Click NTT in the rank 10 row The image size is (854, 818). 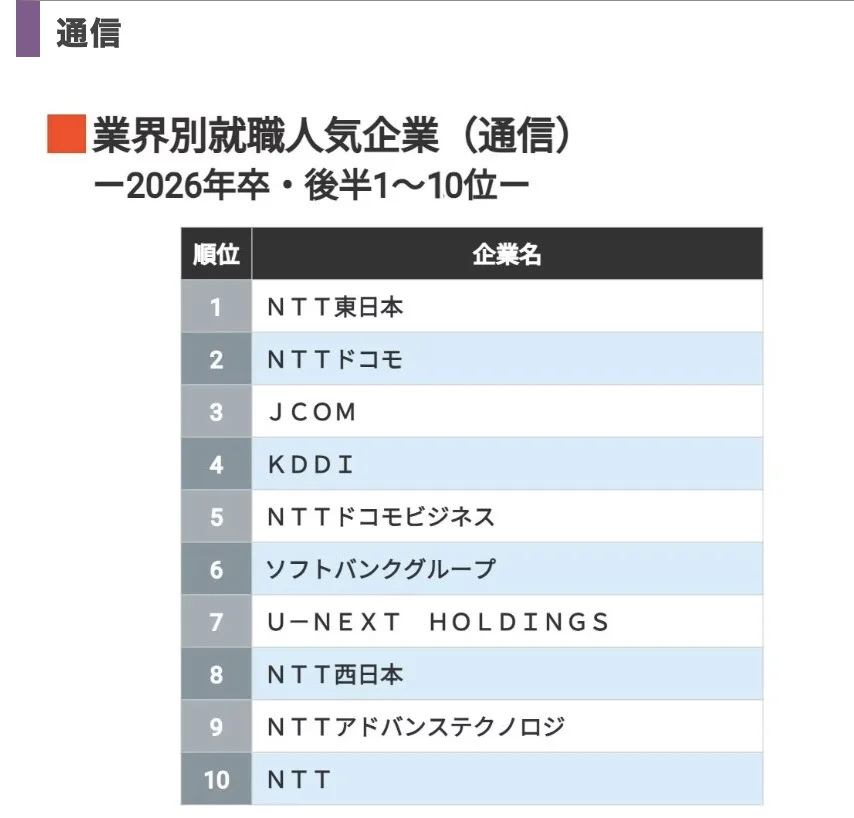pyautogui.click(x=299, y=779)
